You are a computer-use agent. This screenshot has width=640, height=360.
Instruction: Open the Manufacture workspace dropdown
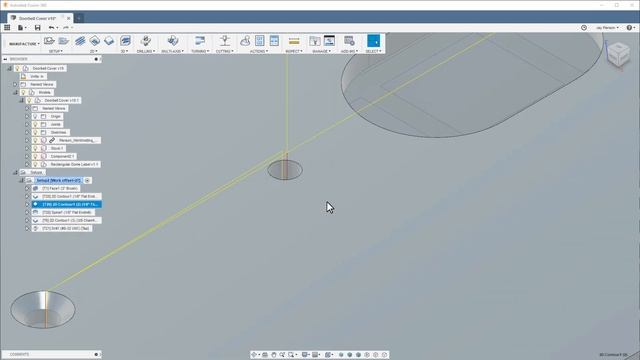tap(24, 44)
